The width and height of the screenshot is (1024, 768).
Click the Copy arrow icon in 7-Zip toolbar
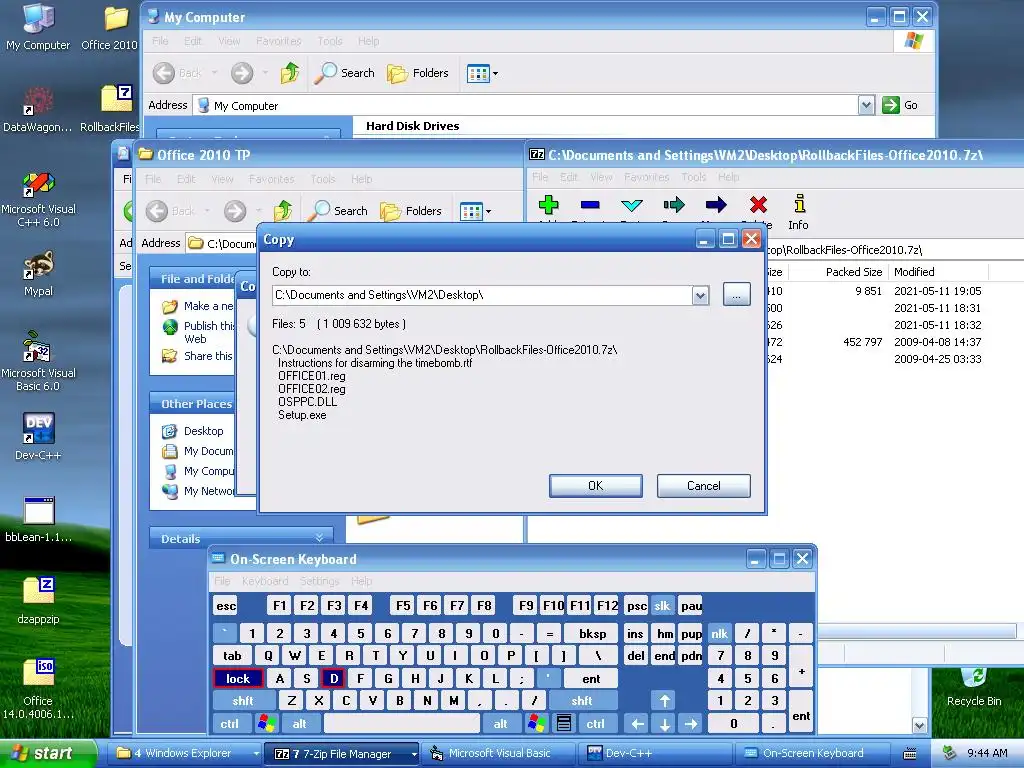point(674,205)
